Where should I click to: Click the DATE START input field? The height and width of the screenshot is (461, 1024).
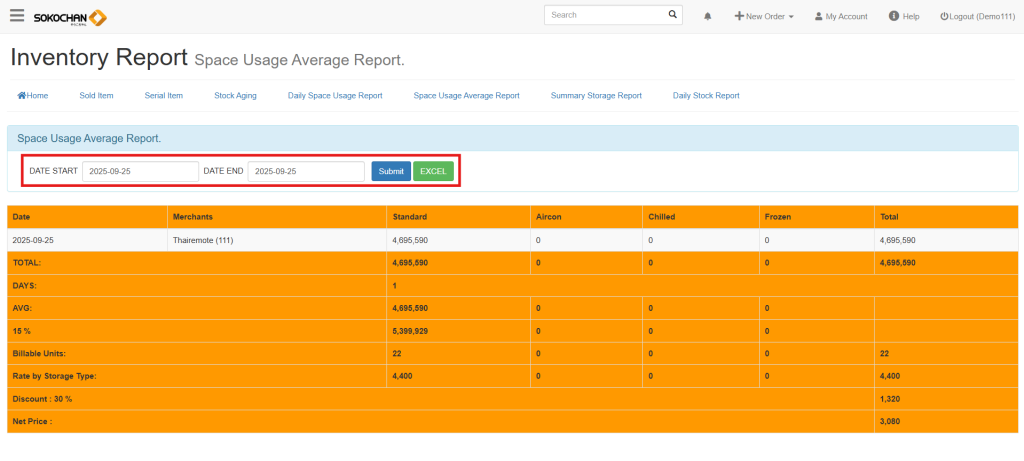[x=140, y=172]
